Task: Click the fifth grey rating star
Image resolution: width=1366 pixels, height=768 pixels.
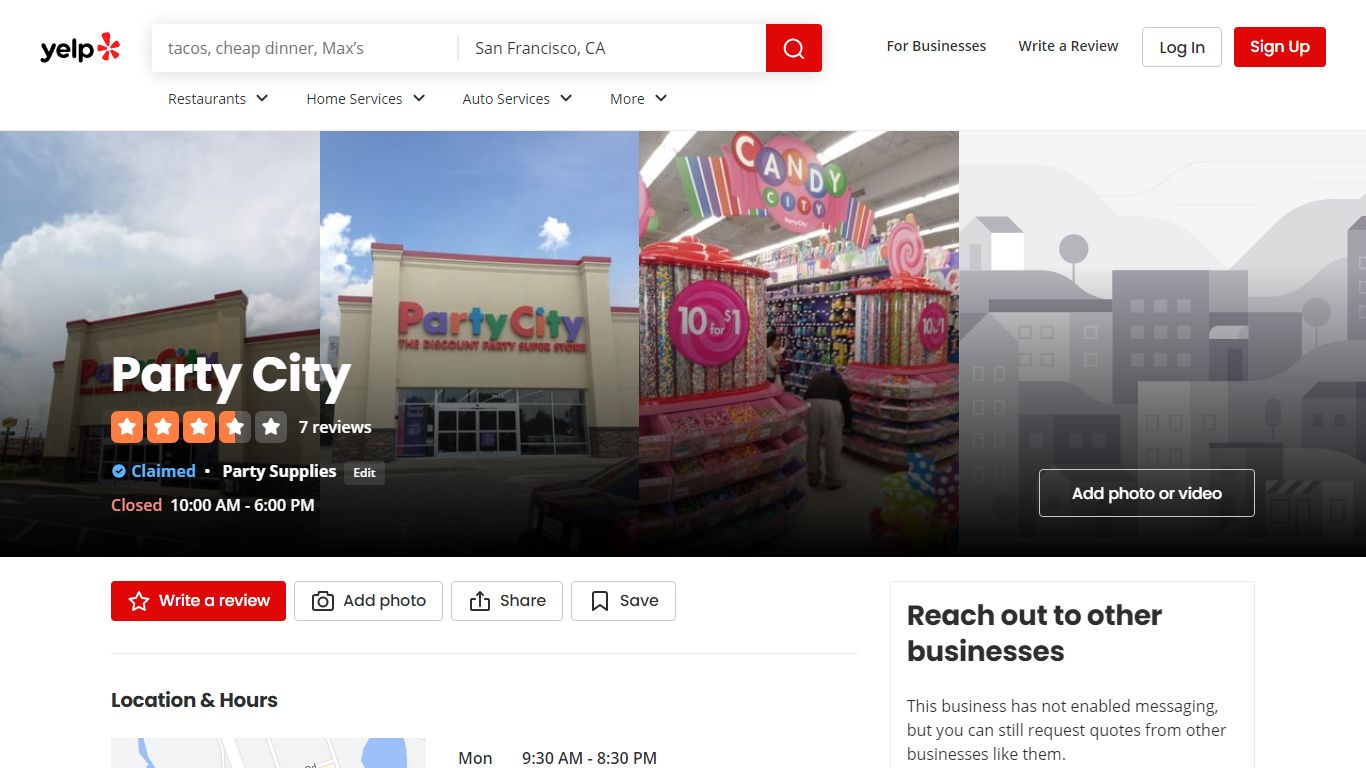Action: pos(271,427)
